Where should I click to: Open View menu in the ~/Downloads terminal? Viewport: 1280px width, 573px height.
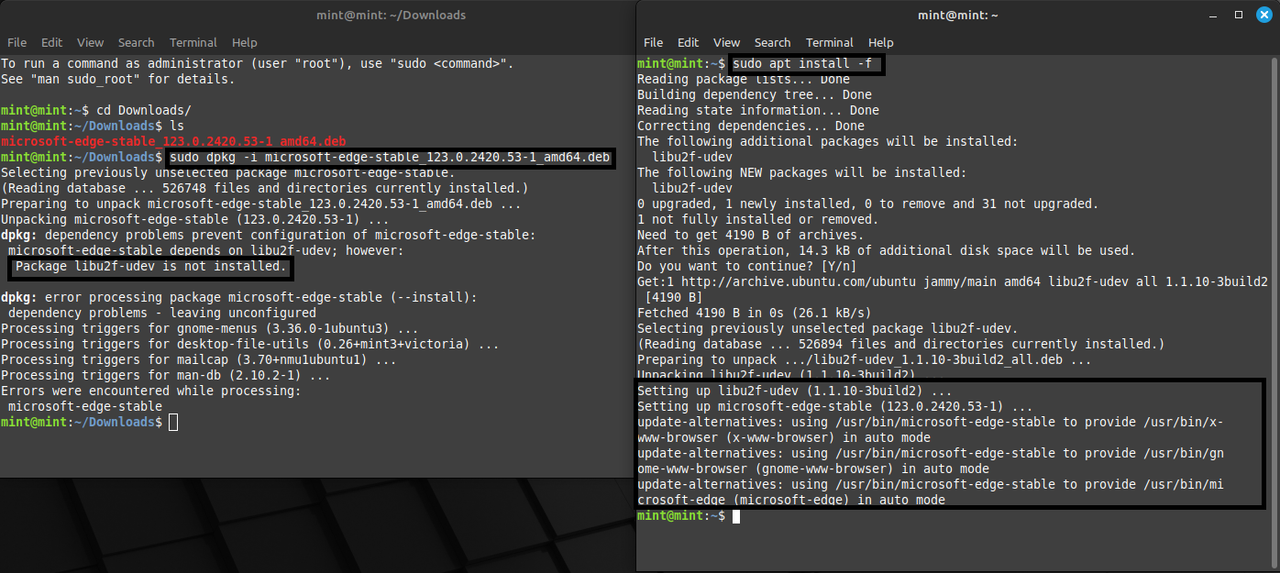[x=91, y=43]
